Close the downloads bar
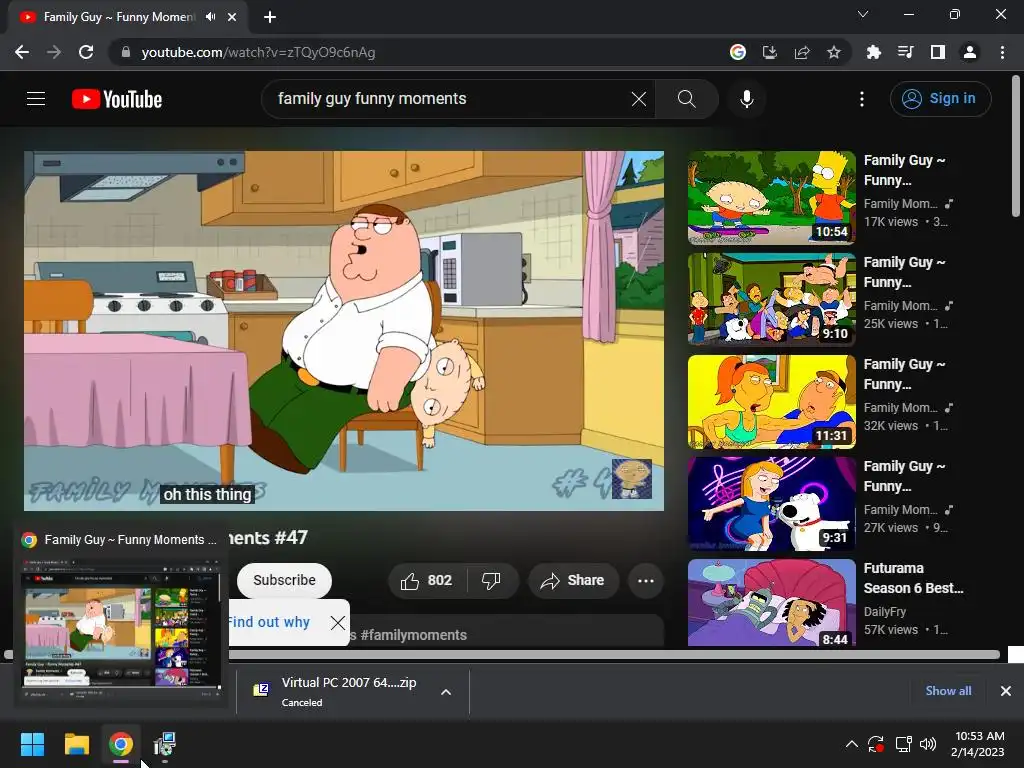 (1006, 691)
